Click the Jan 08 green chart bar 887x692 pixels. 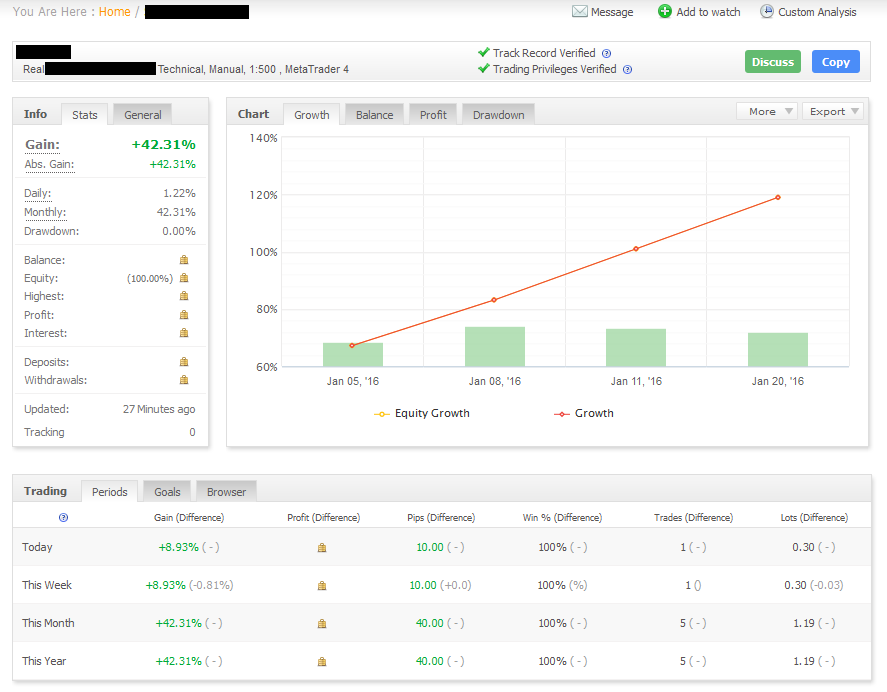point(494,346)
